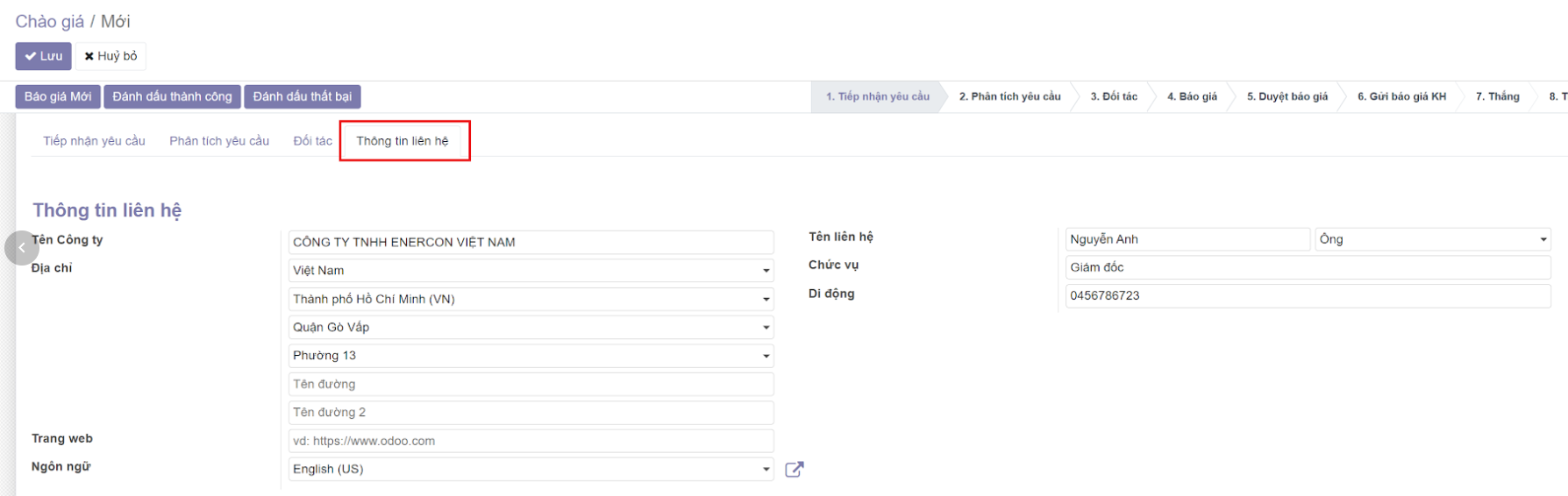Mark as lost with Đánh dấu thất bại
This screenshot has height=496, width=1568.
coord(303,96)
